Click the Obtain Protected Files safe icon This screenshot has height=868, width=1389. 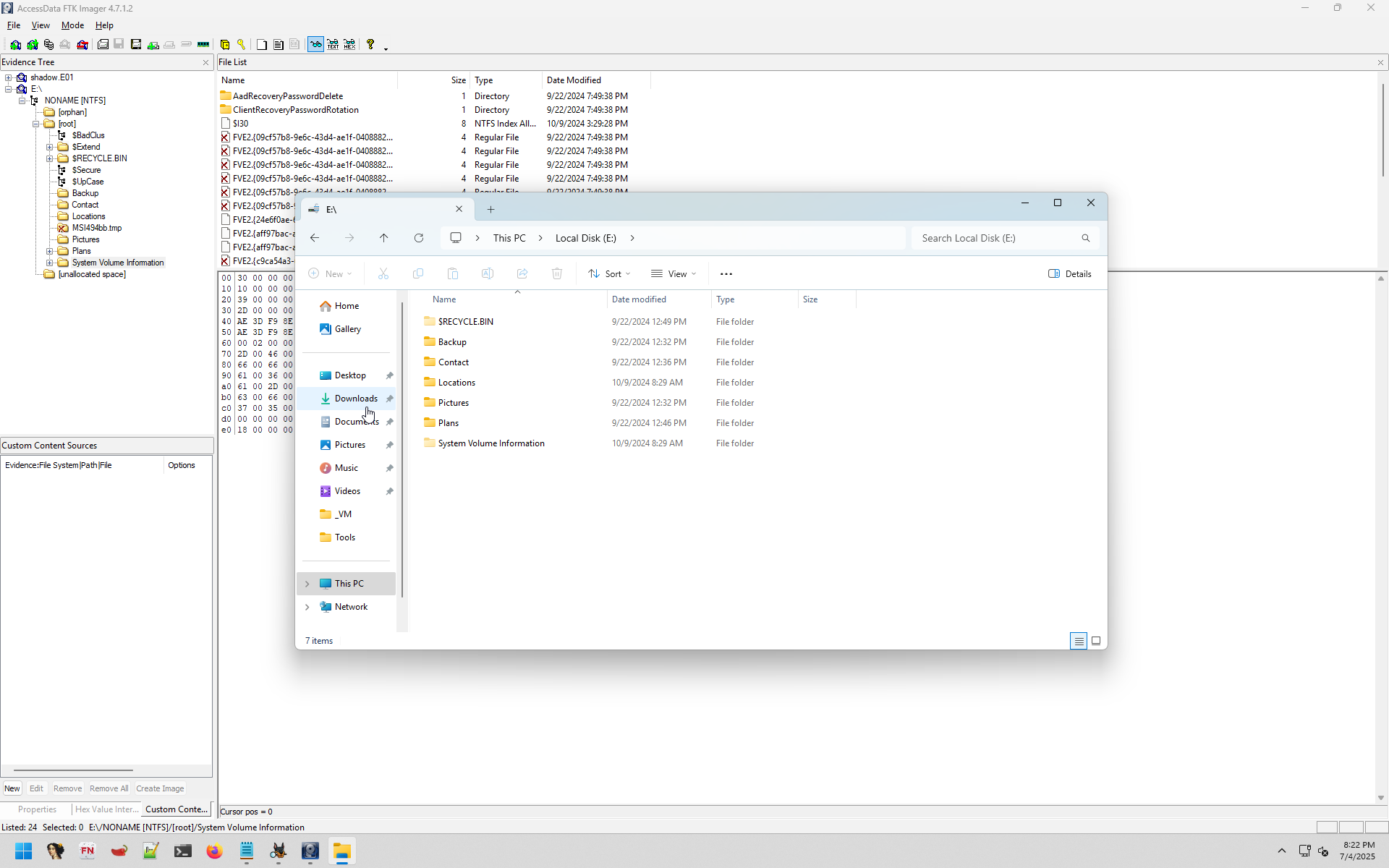tap(225, 45)
